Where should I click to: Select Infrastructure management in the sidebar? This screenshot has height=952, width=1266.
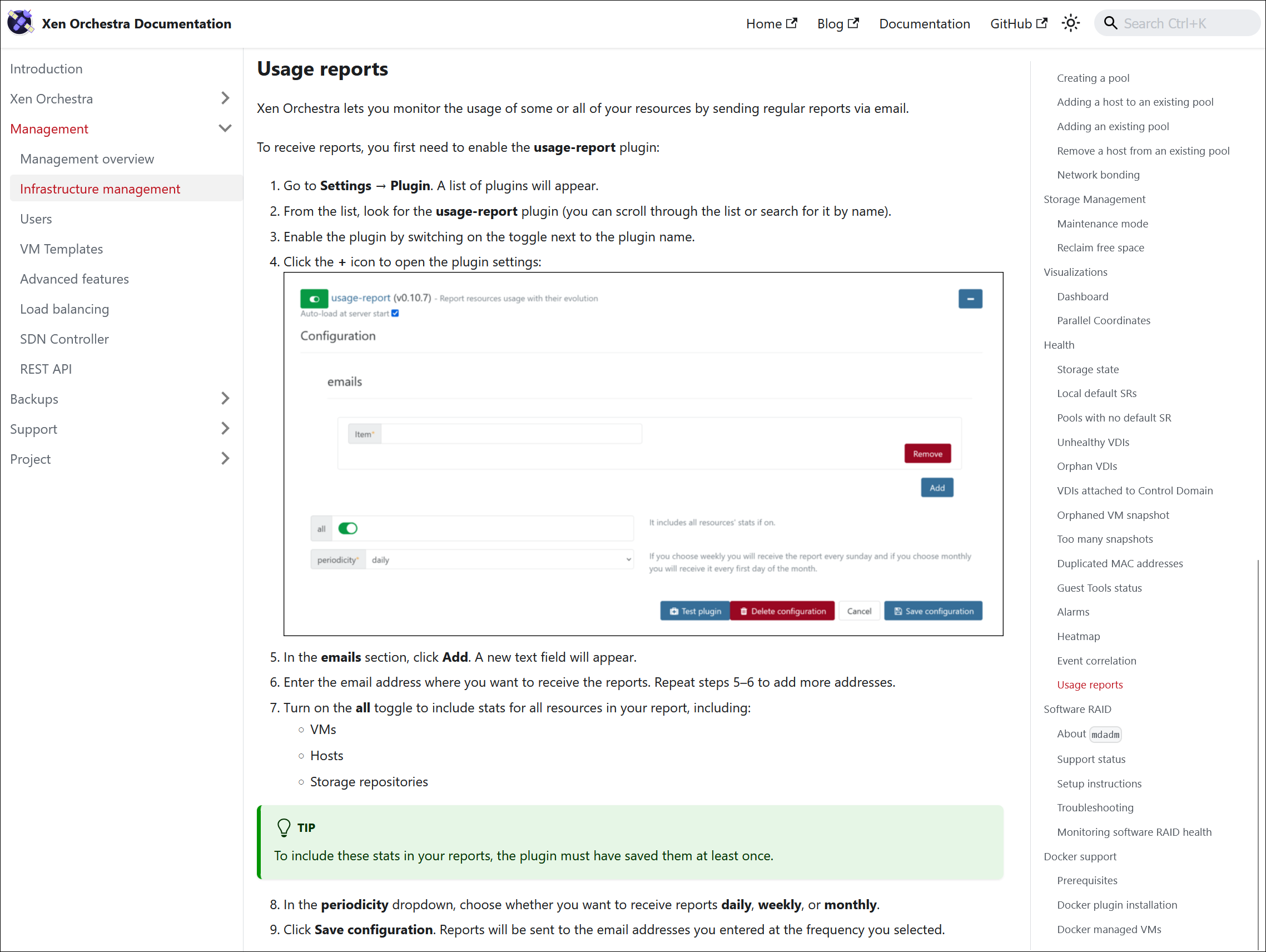126,189
